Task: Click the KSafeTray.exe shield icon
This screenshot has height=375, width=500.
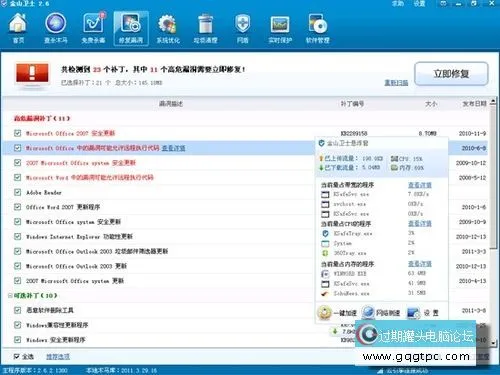Action: coord(325,234)
